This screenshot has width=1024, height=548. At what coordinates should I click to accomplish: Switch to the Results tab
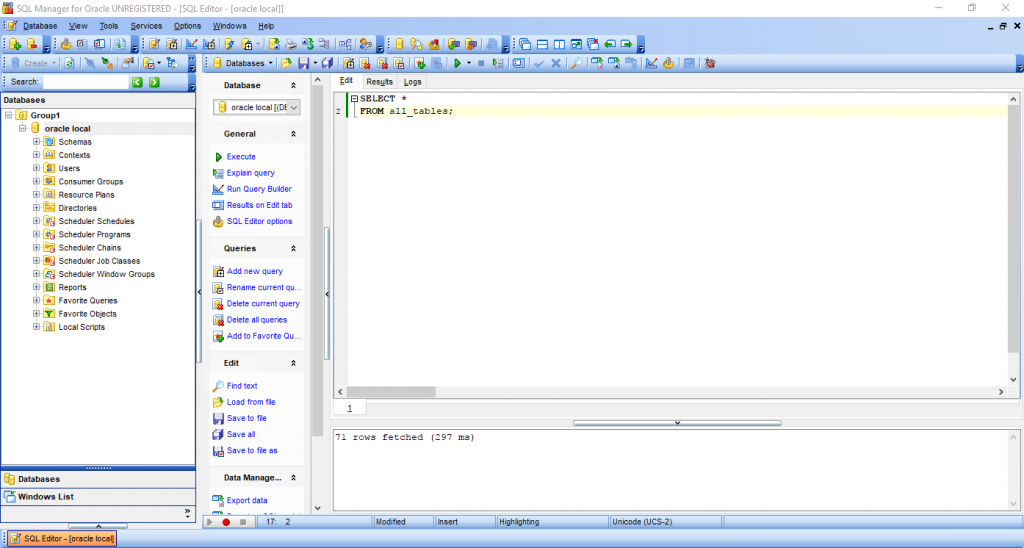pos(379,81)
